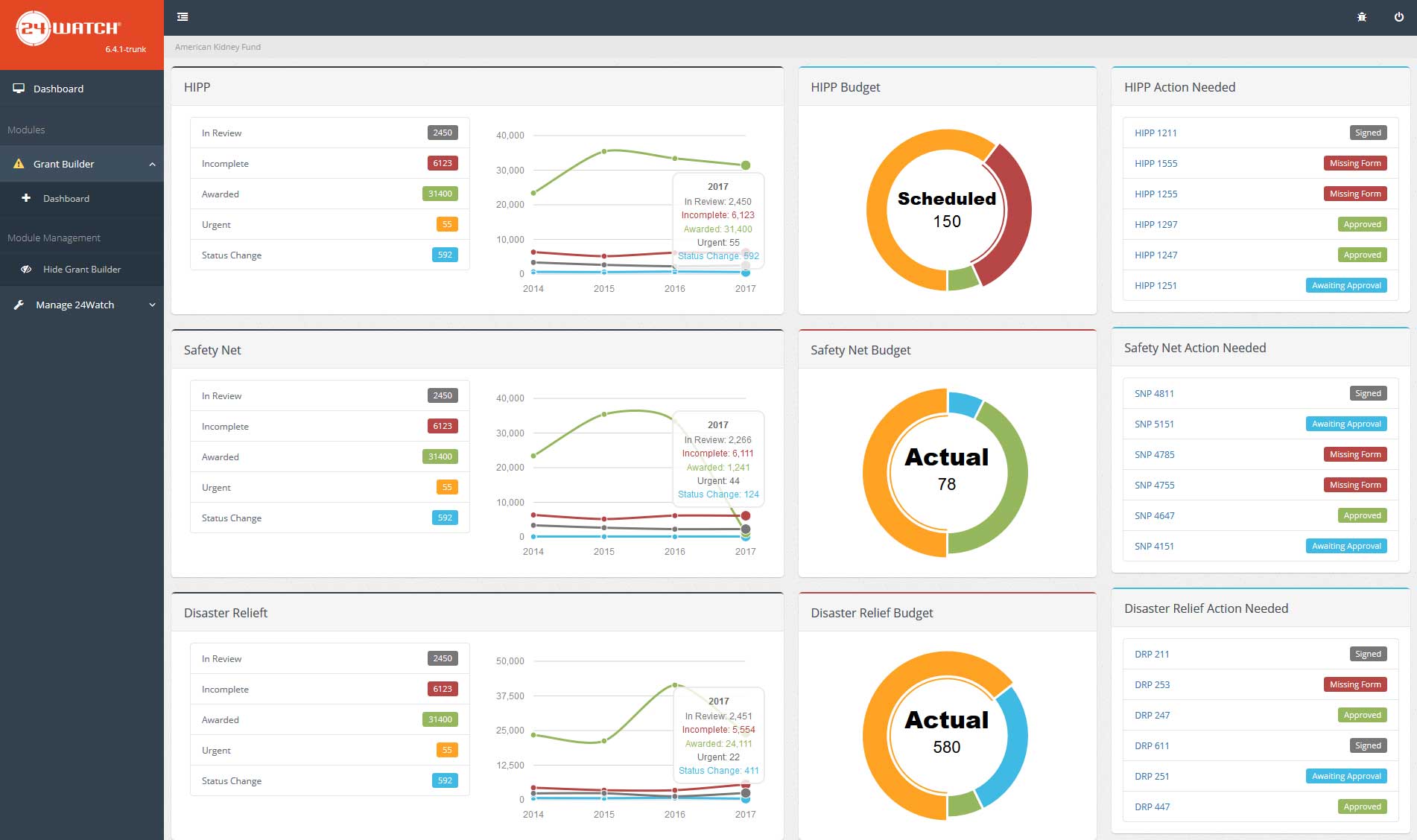Click the power logout icon
Screen dimensions: 1417x840
click(1399, 17)
